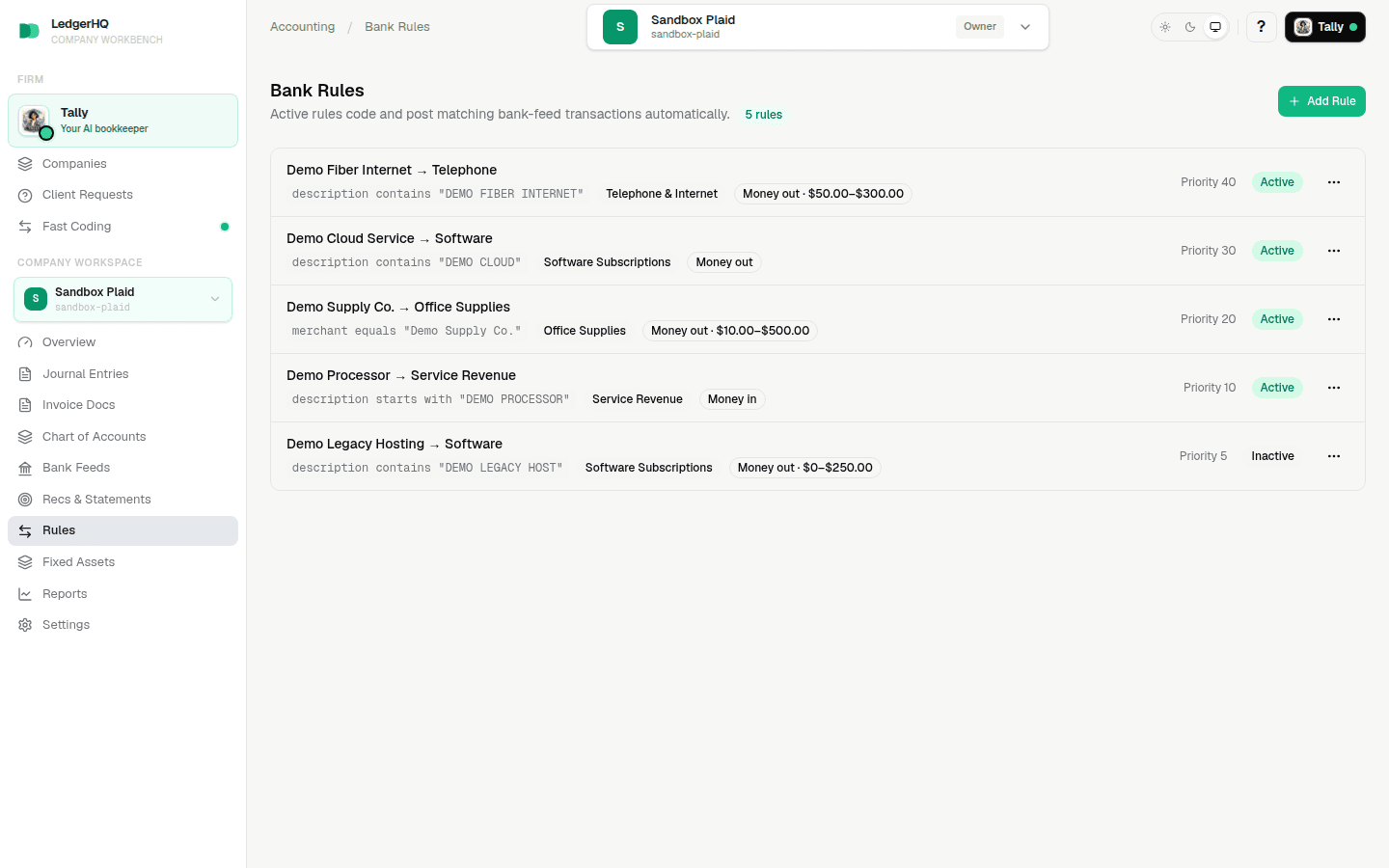The width and height of the screenshot is (1389, 868).
Task: Click Office Supplies account tag
Action: click(x=585, y=331)
